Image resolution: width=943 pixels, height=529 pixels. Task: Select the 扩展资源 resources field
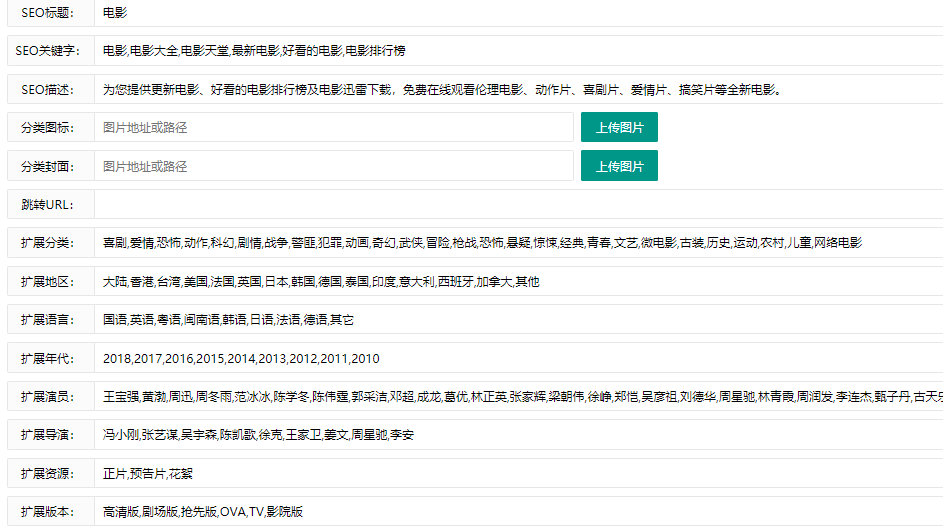[x=518, y=473]
